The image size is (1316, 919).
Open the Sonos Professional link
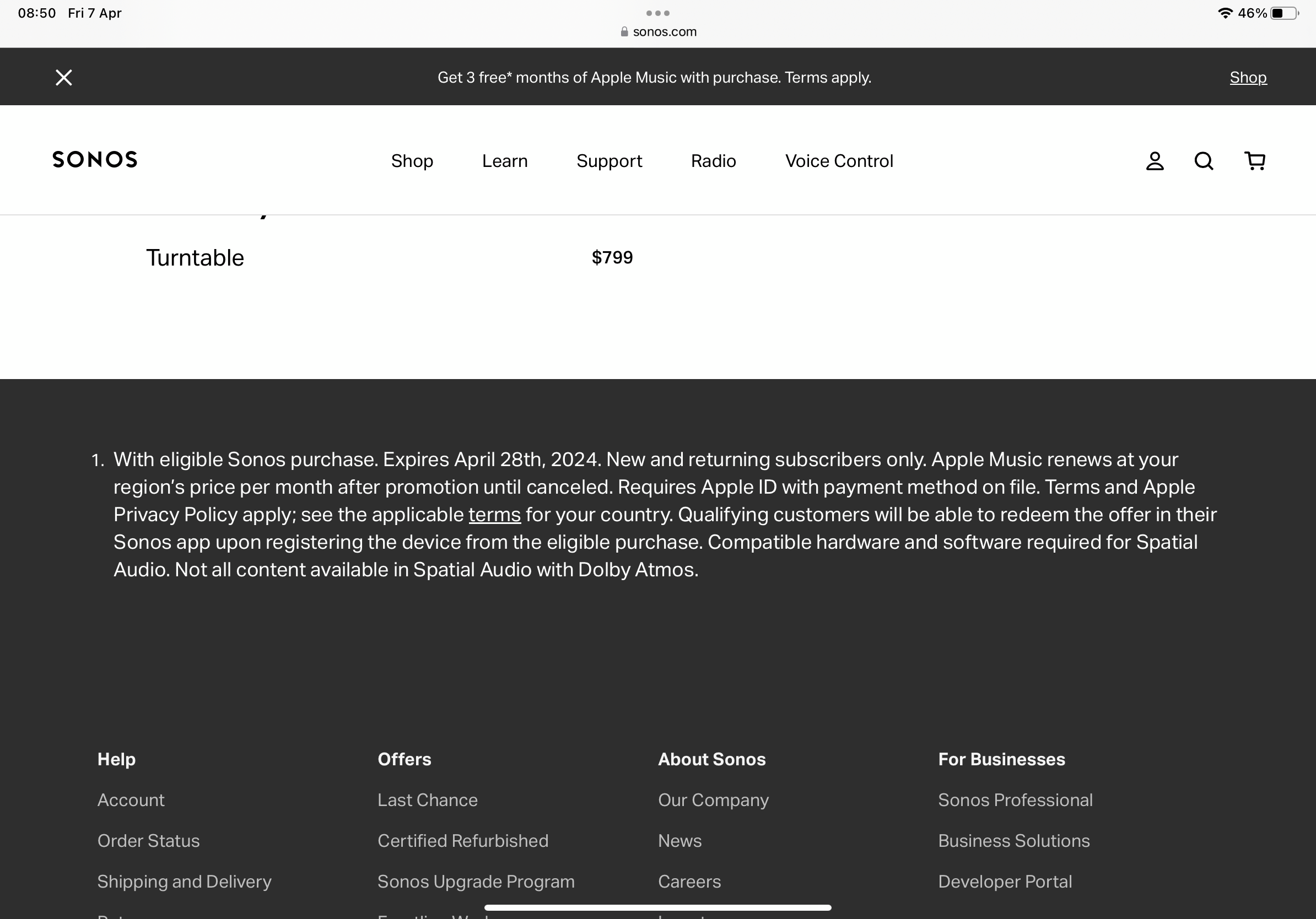[x=1015, y=800]
